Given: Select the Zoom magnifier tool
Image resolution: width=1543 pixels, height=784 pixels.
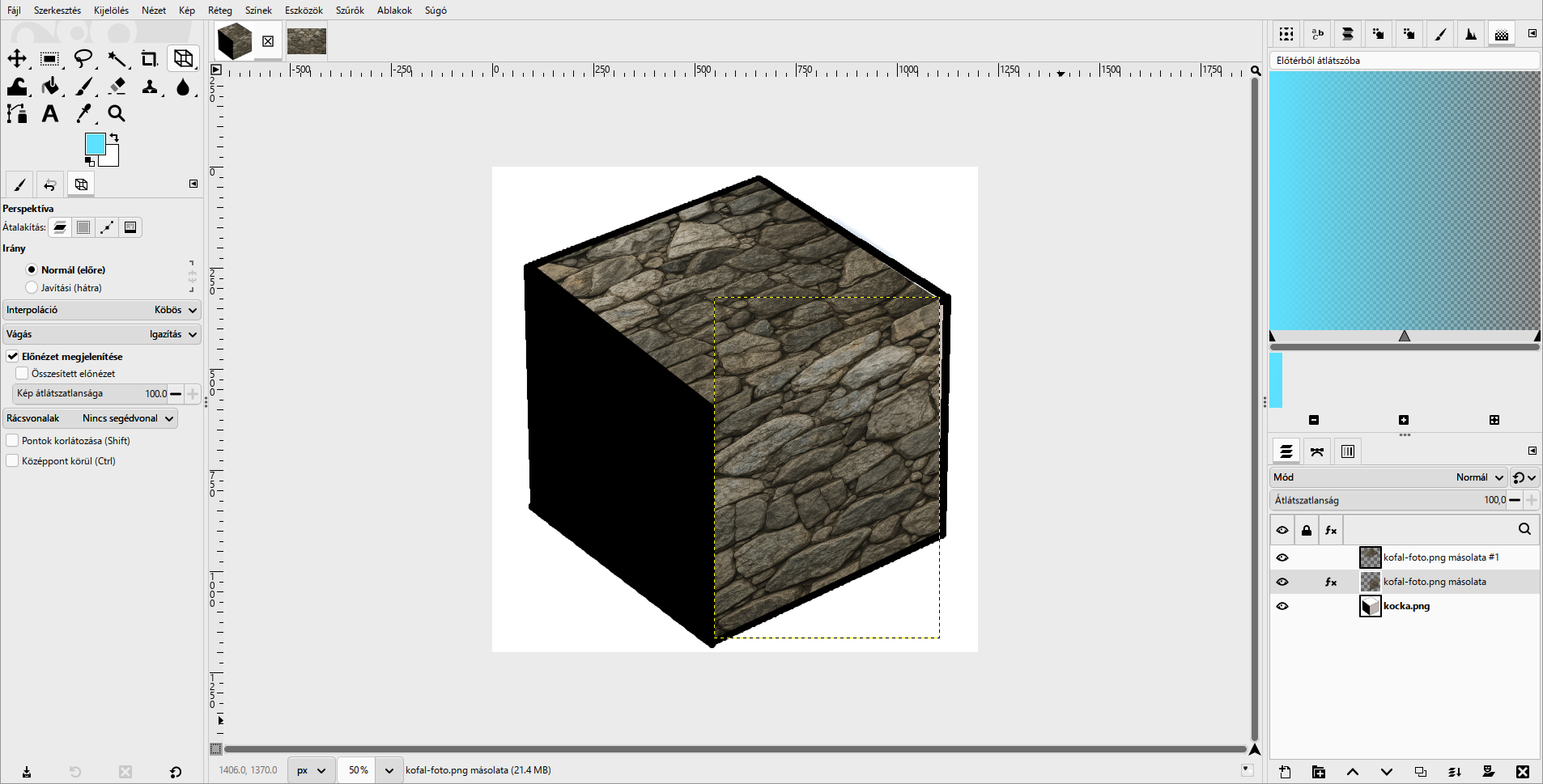Looking at the screenshot, I should [117, 114].
